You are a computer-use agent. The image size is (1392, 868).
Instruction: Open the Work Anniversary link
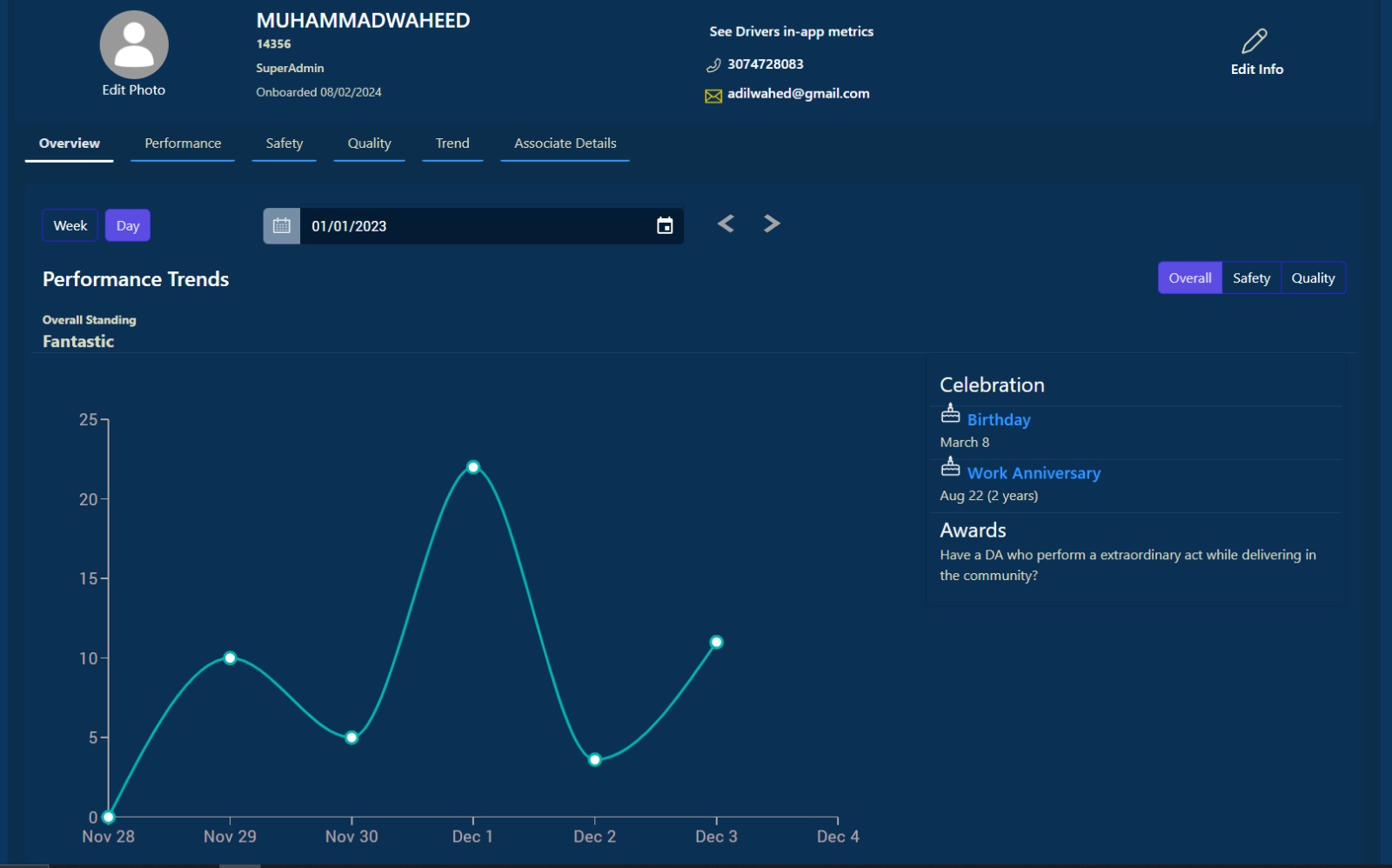1034,473
